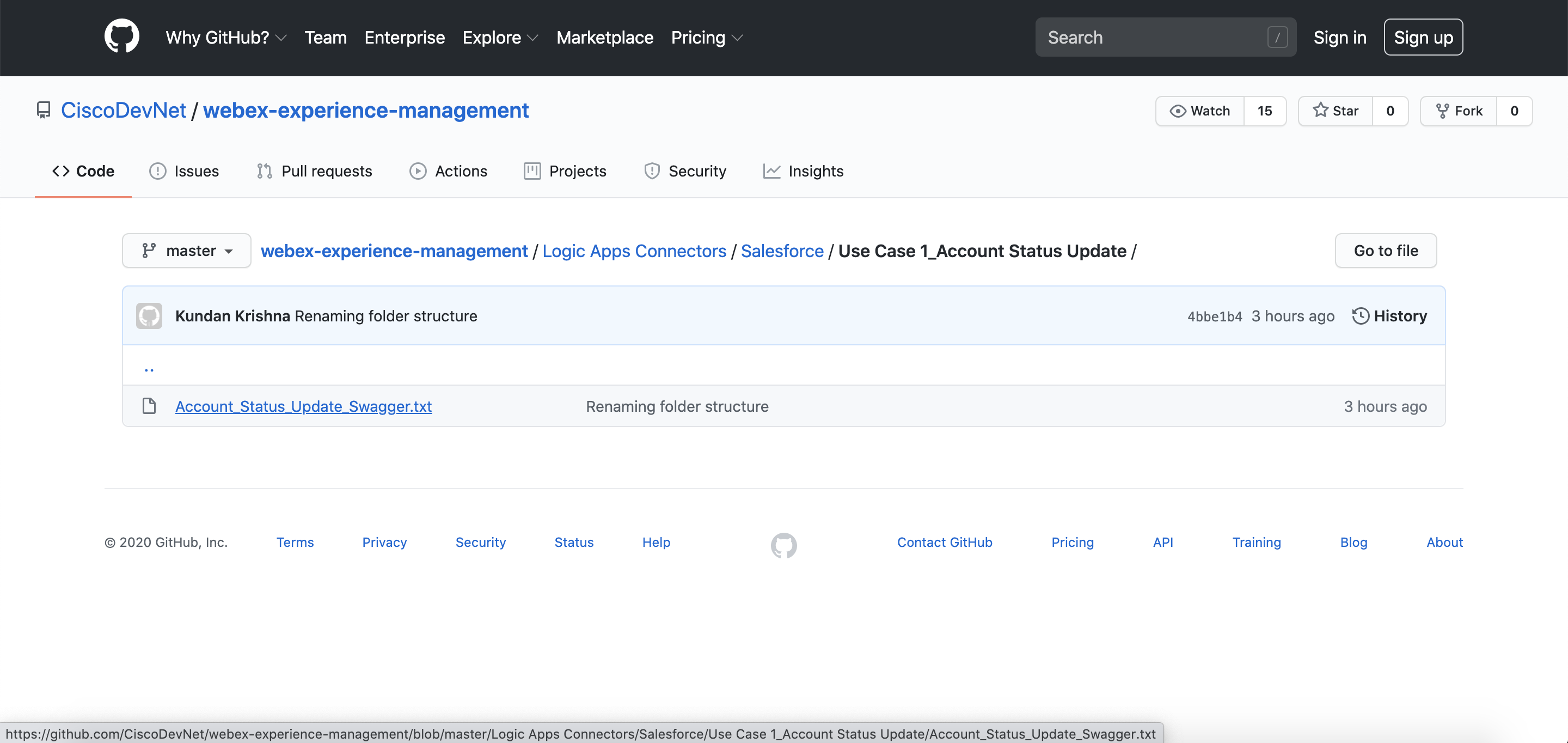Open the footer Pricing link
This screenshot has width=1568, height=743.
1073,542
